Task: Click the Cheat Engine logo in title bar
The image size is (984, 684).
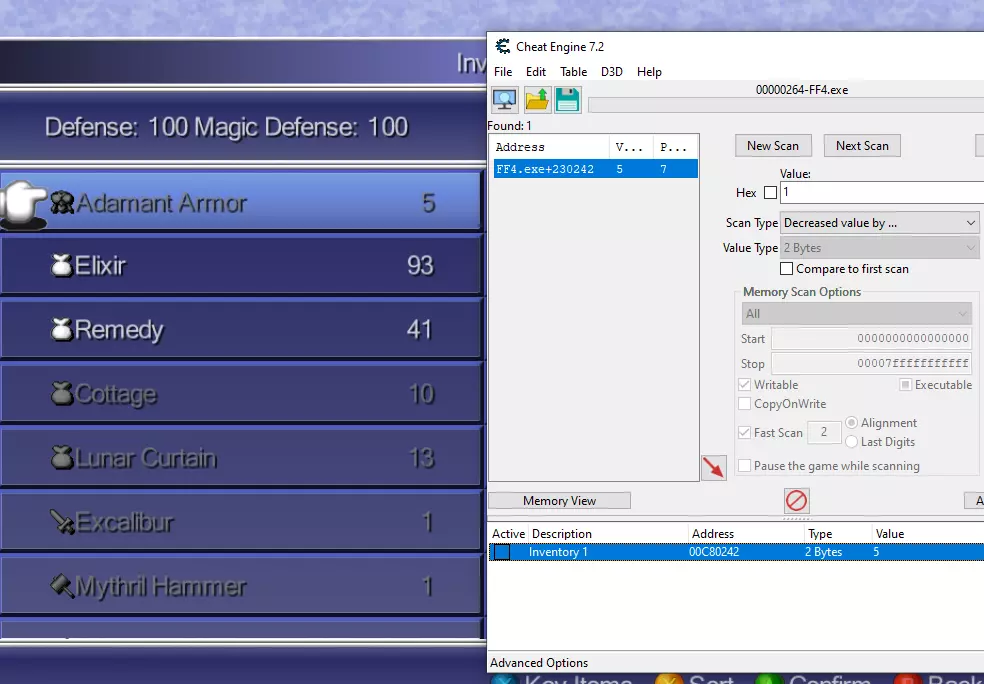Action: (503, 46)
